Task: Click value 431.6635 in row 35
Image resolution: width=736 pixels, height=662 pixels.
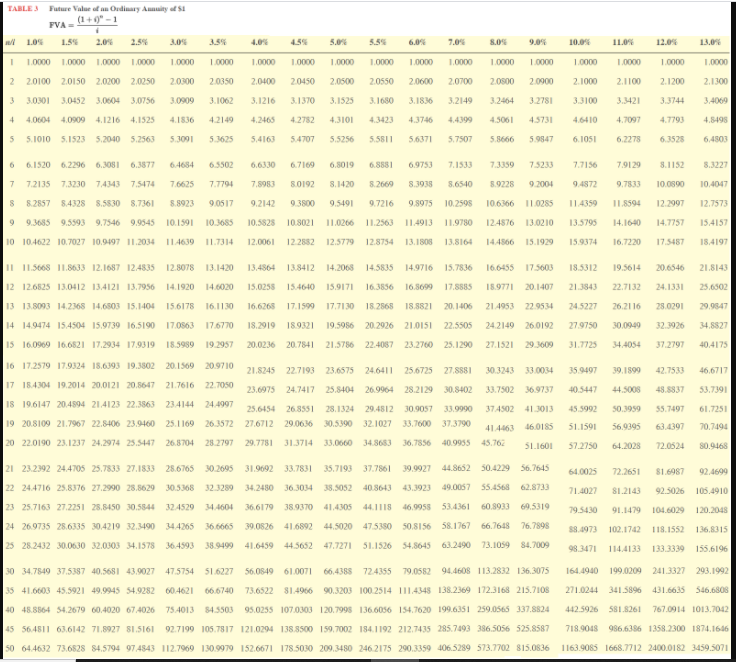Action: tap(668, 590)
